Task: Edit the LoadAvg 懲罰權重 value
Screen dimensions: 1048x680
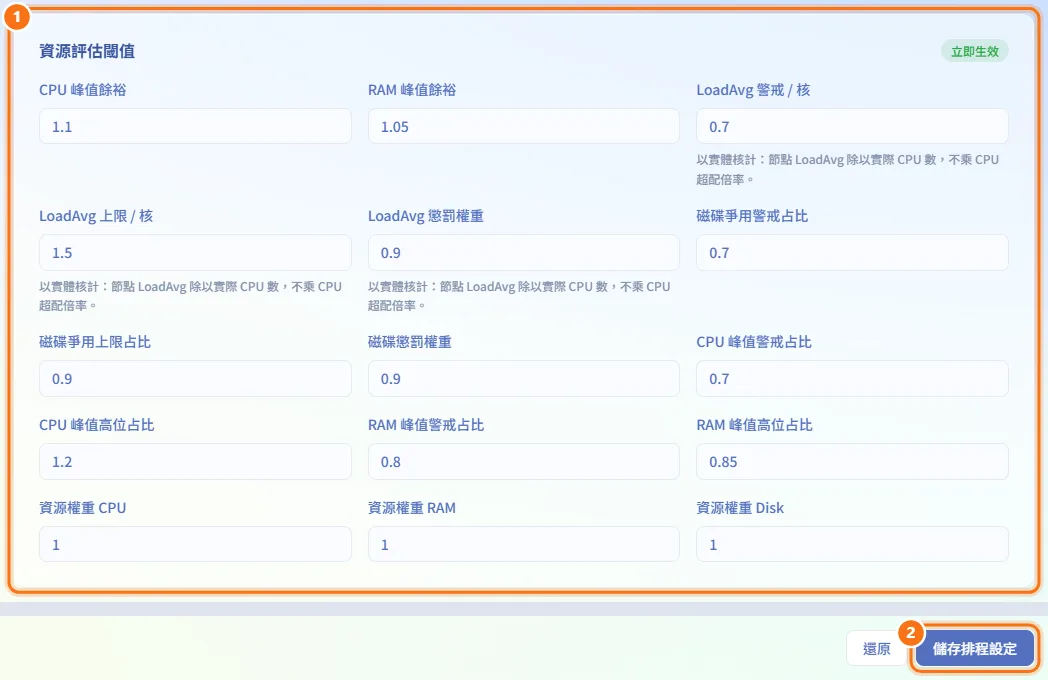Action: [x=523, y=253]
